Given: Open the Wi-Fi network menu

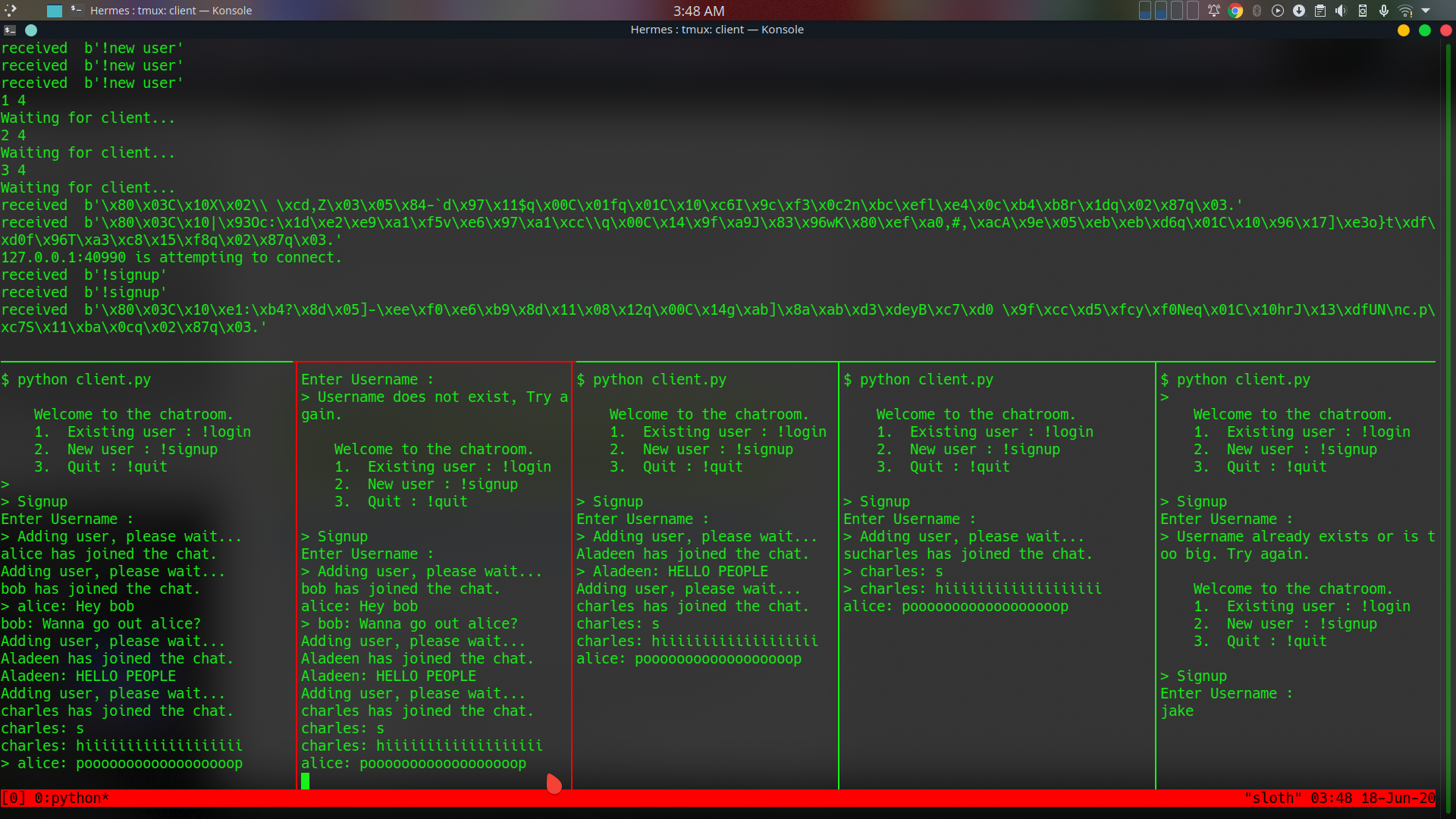Looking at the screenshot, I should click(x=1405, y=11).
